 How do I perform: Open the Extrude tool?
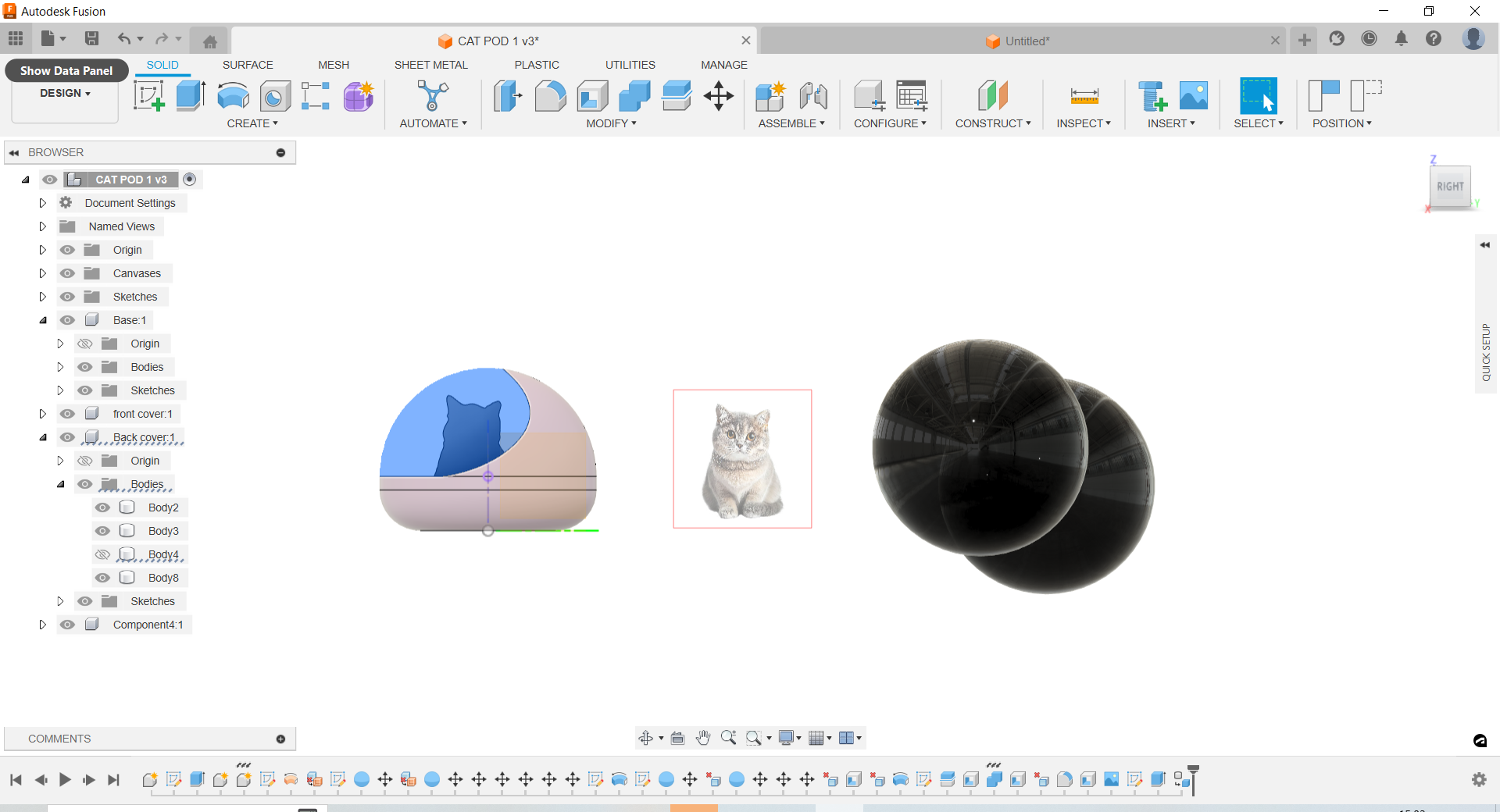[x=191, y=96]
